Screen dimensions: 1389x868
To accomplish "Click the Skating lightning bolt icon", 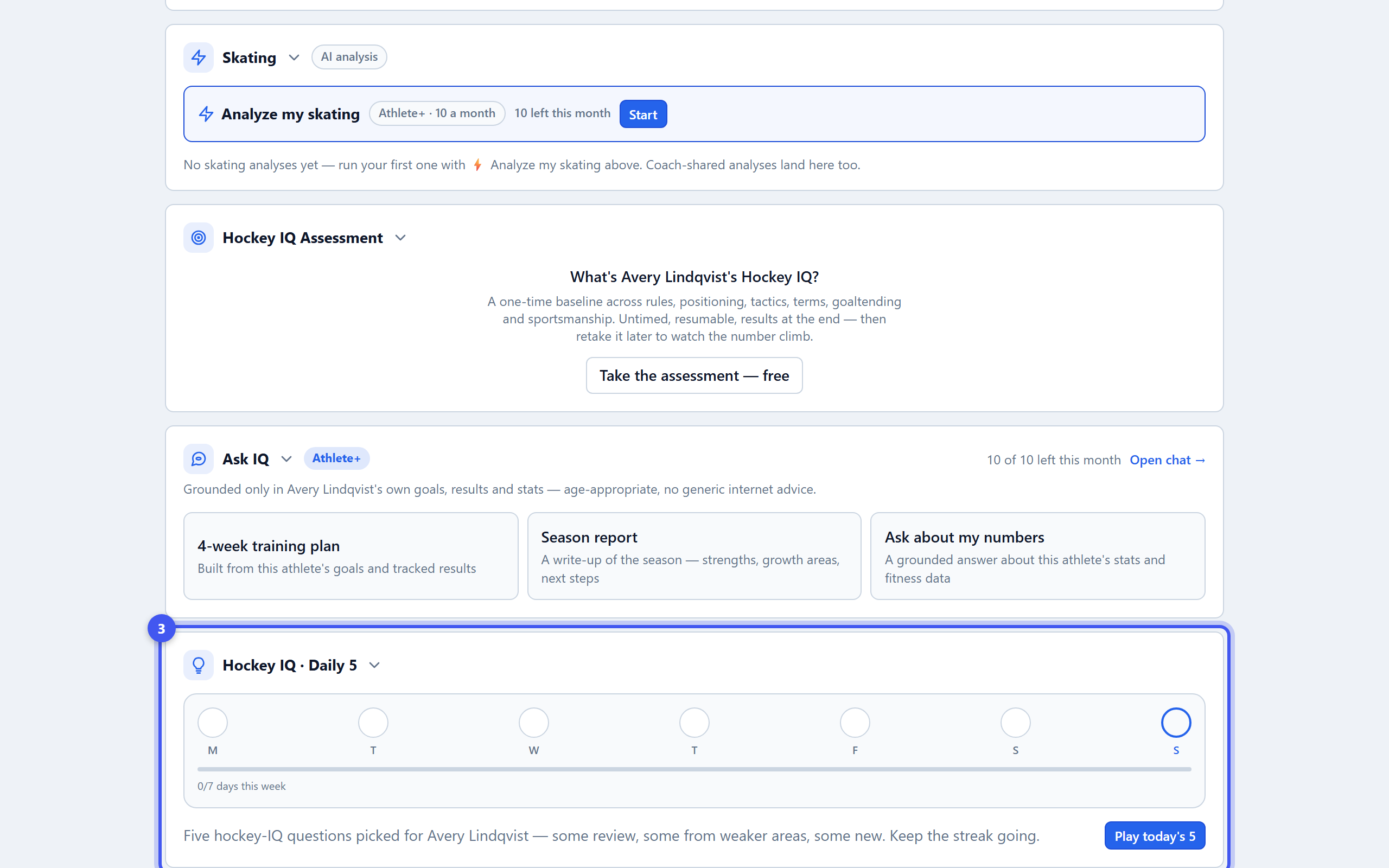I will pos(199,58).
